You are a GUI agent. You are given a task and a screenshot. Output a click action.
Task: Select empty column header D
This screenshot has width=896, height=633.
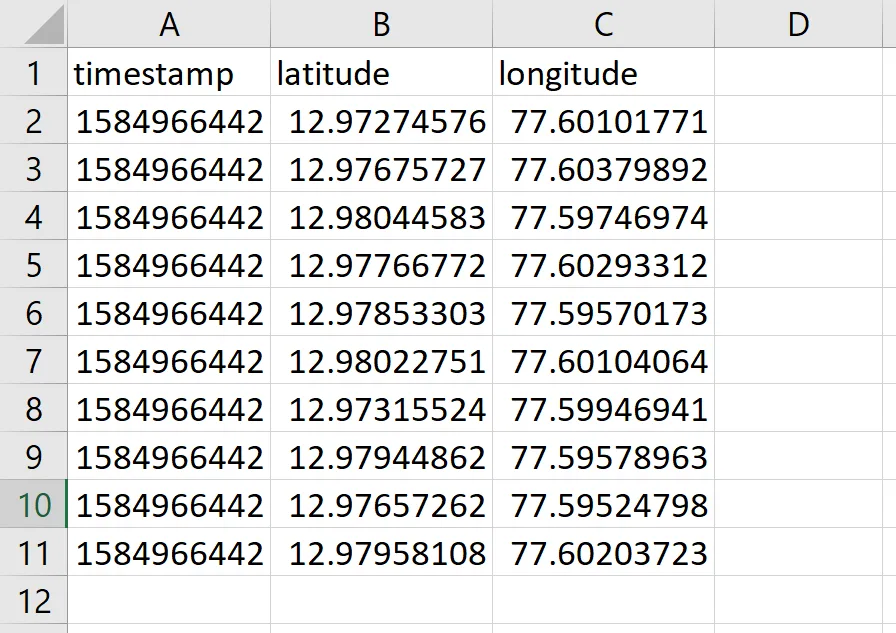[797, 25]
